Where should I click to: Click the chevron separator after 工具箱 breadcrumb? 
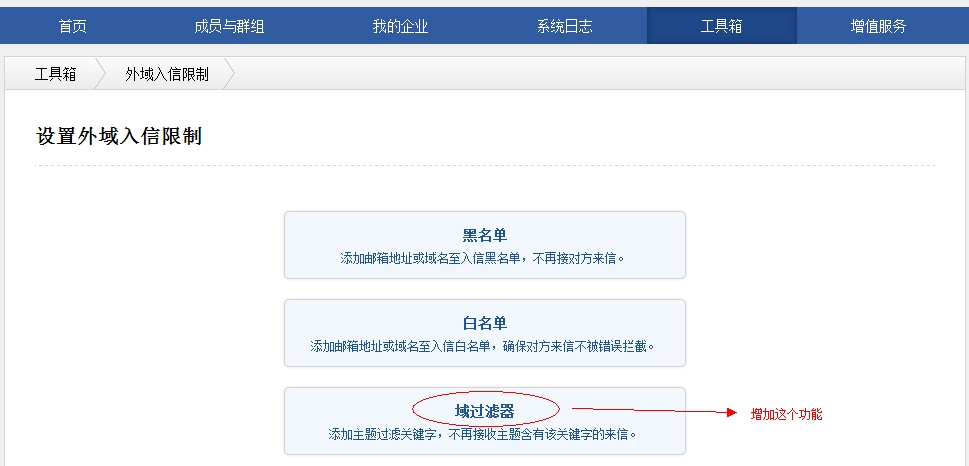click(x=101, y=74)
